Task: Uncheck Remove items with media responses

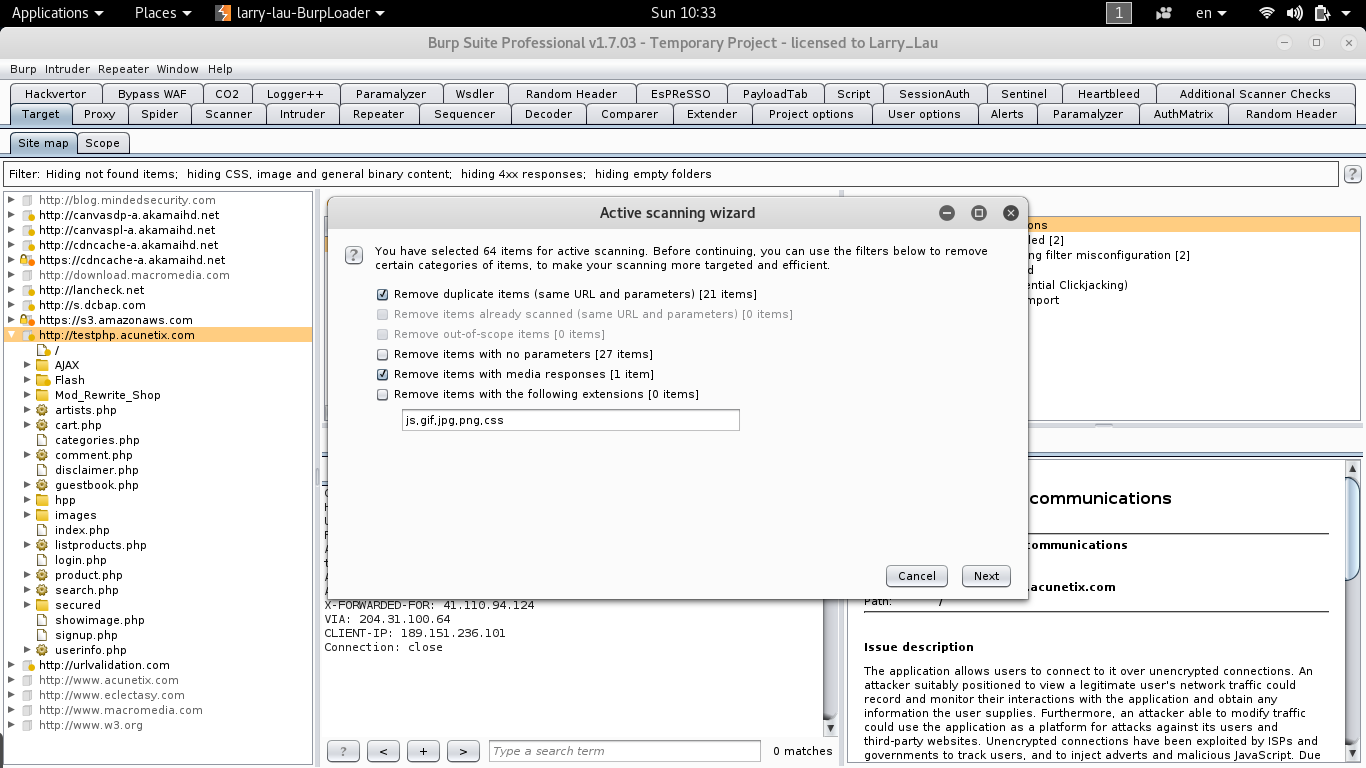Action: point(382,375)
